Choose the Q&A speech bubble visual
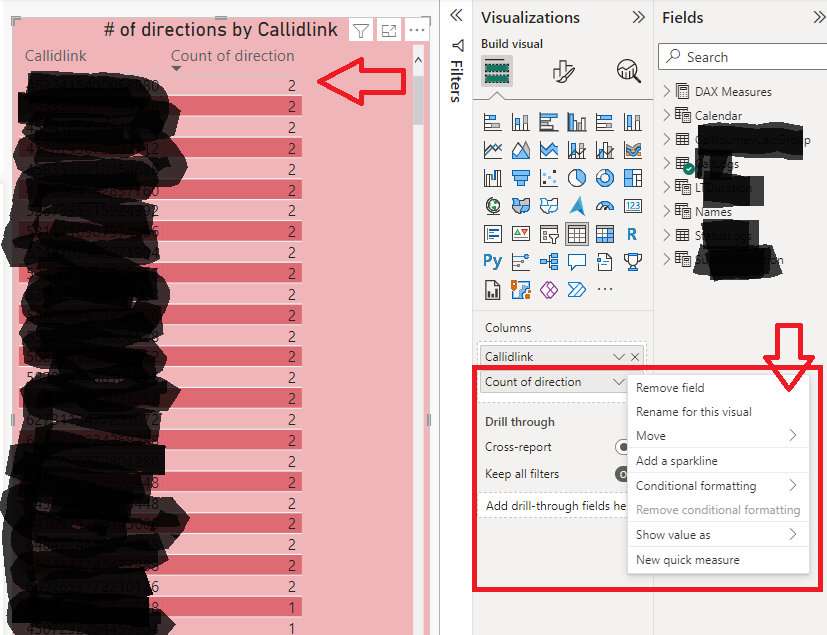 577,261
